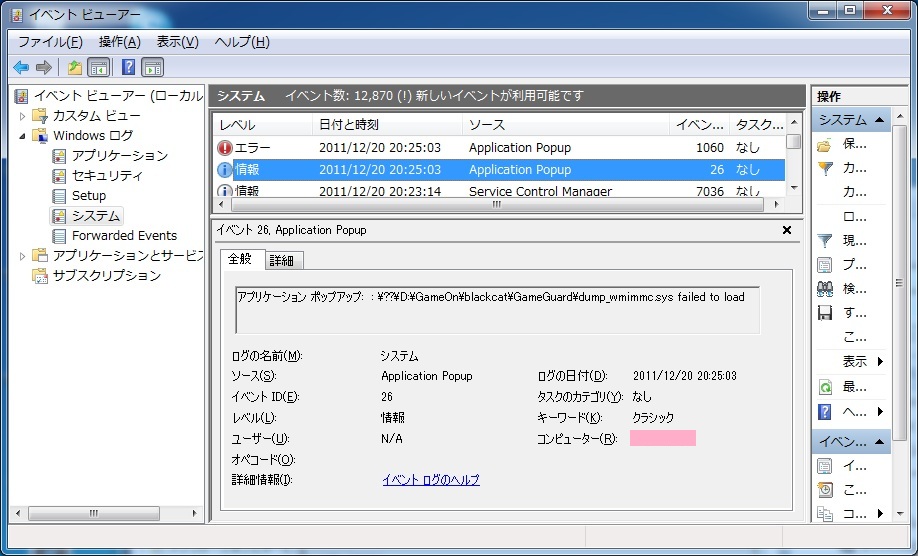Click the floppy disk save events icon

825,313
